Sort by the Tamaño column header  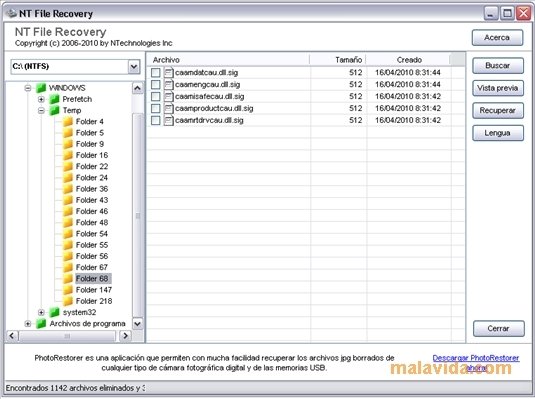[338, 60]
